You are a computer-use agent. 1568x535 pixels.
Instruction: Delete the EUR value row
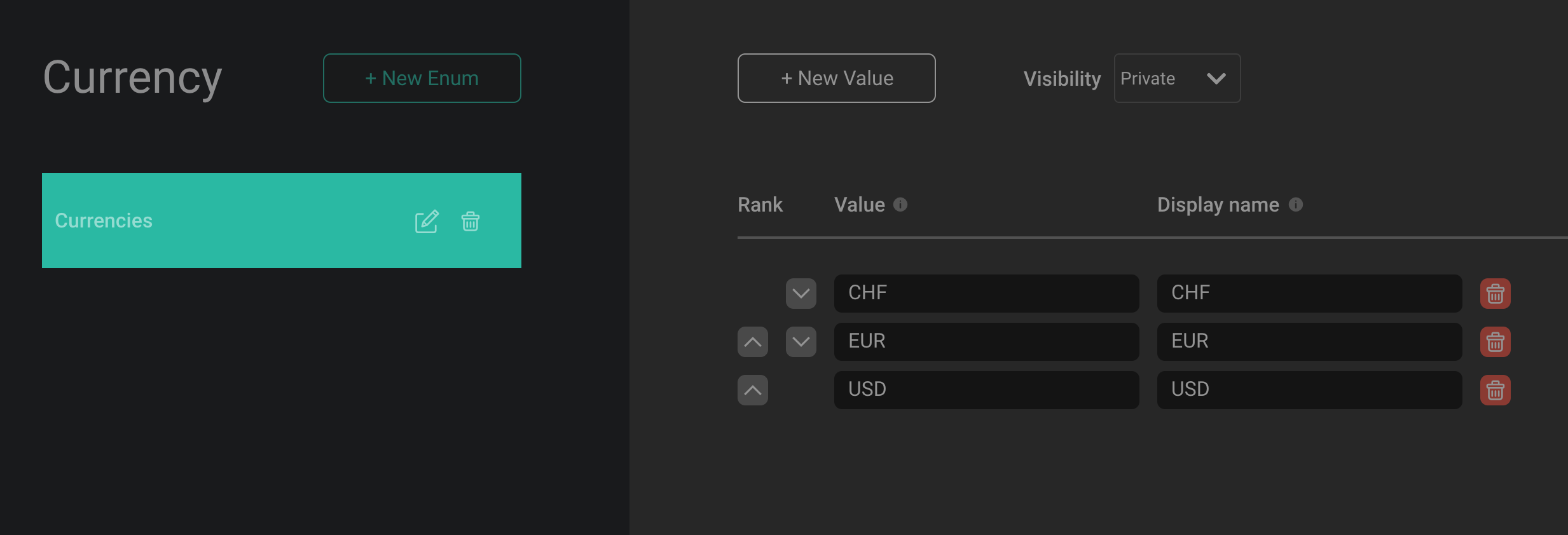coord(1495,342)
